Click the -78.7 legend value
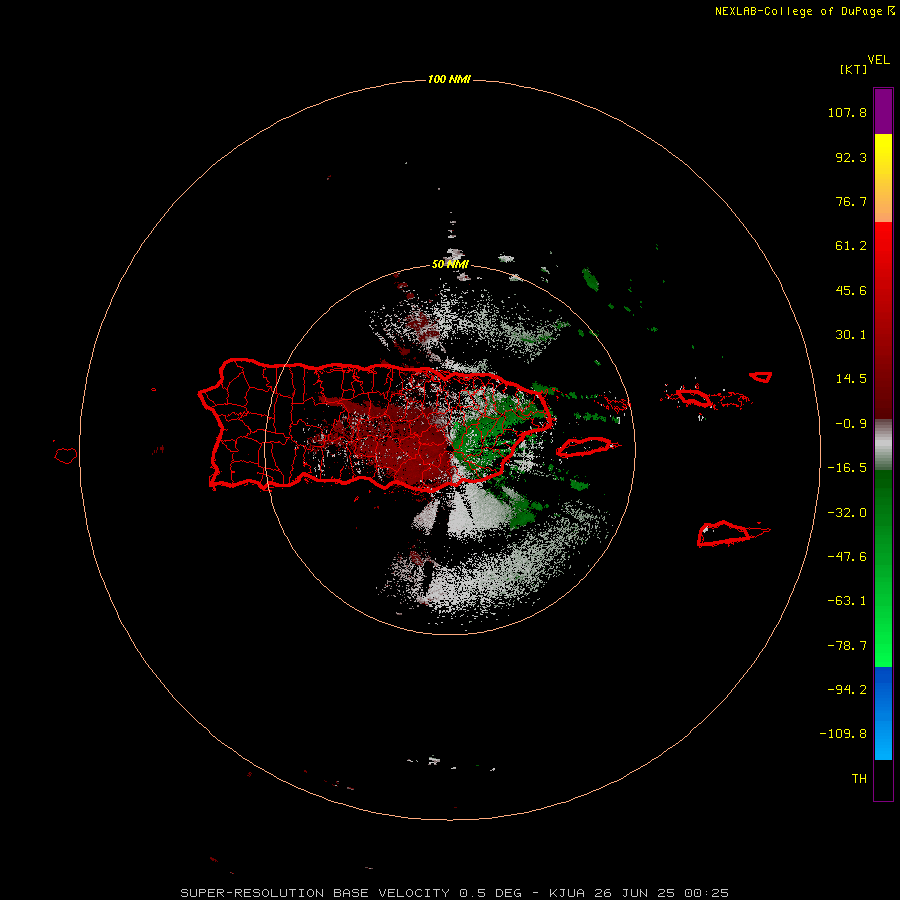The width and height of the screenshot is (900, 900). click(847, 646)
